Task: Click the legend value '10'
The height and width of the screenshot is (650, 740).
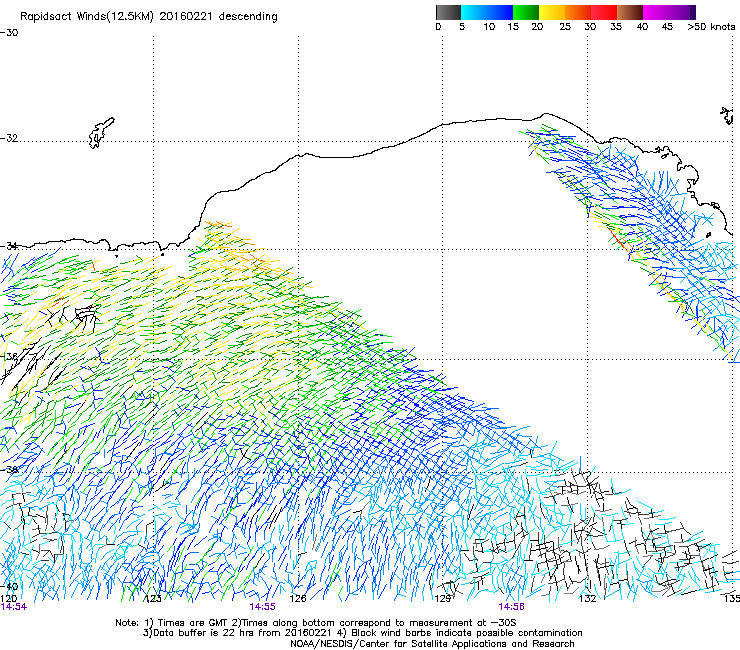Action: click(x=489, y=27)
